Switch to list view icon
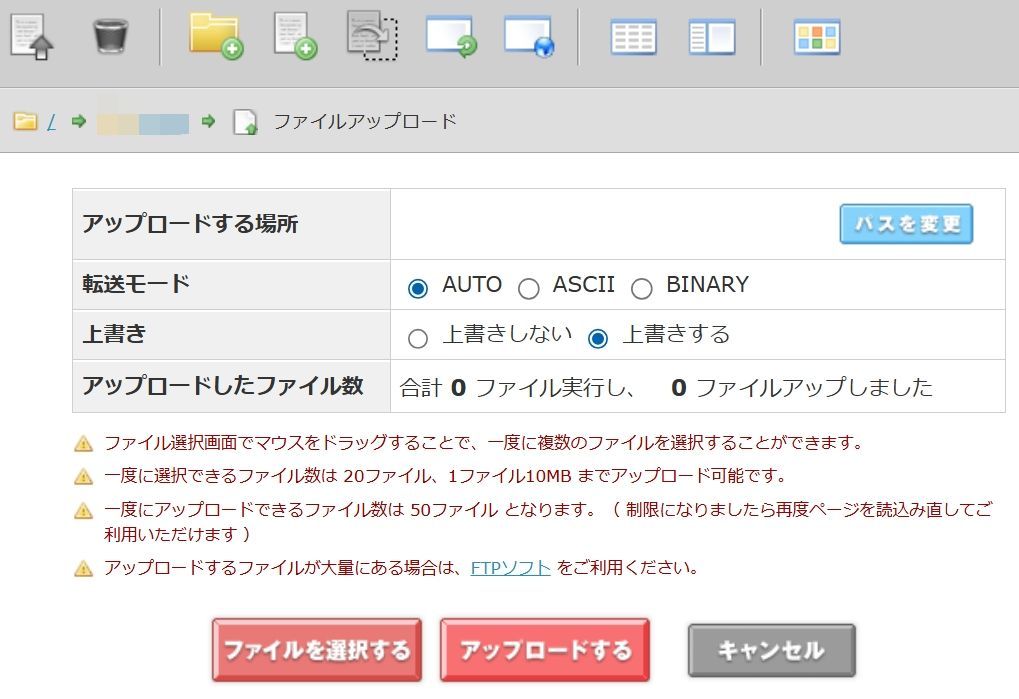1019x699 pixels. tap(634, 37)
